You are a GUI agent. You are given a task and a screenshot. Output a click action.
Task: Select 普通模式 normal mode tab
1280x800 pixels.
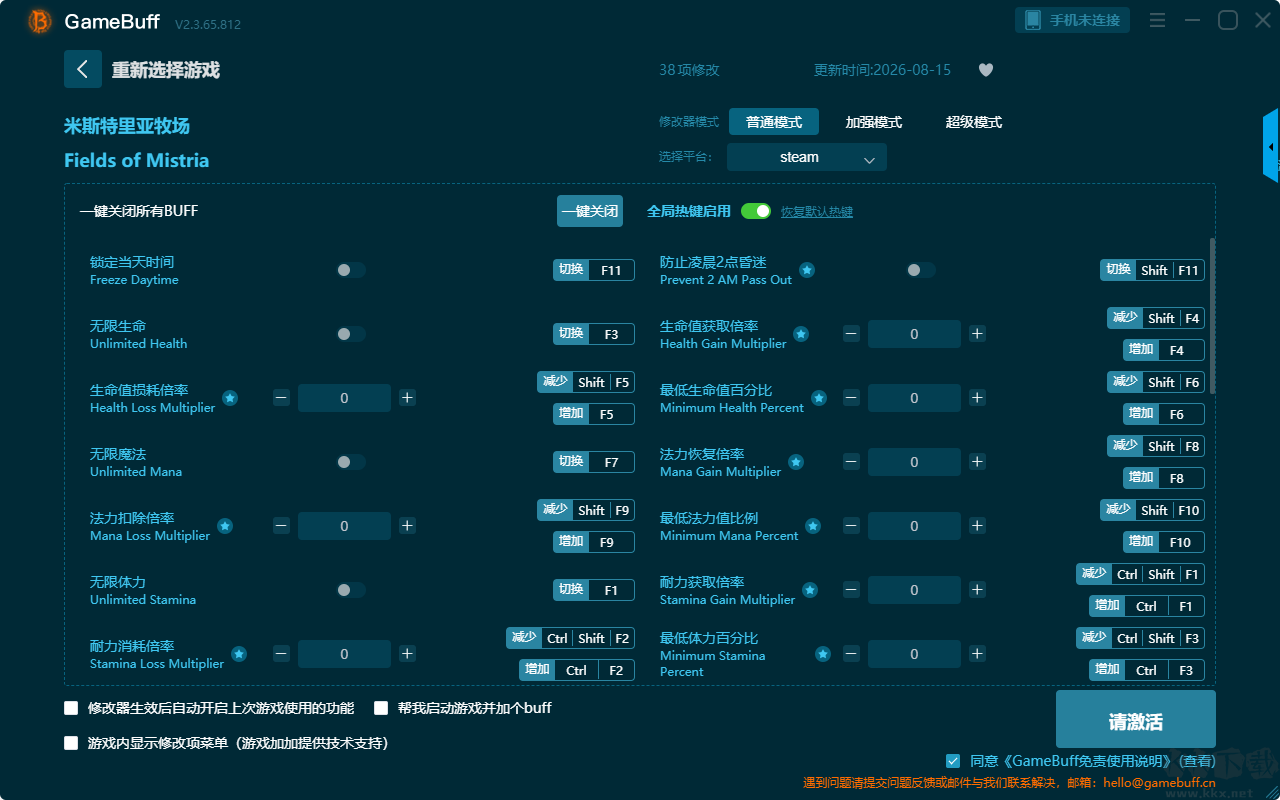[x=774, y=122]
